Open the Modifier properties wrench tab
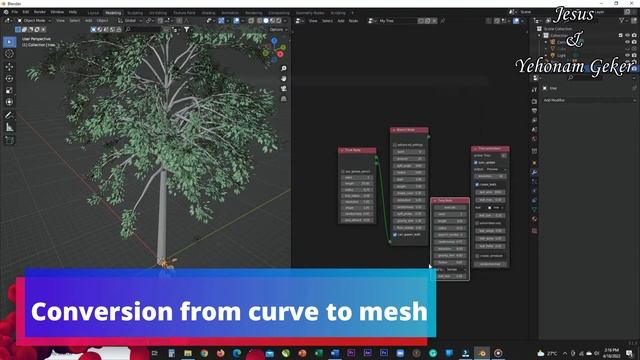Viewport: 640px width, 360px height. click(x=534, y=172)
